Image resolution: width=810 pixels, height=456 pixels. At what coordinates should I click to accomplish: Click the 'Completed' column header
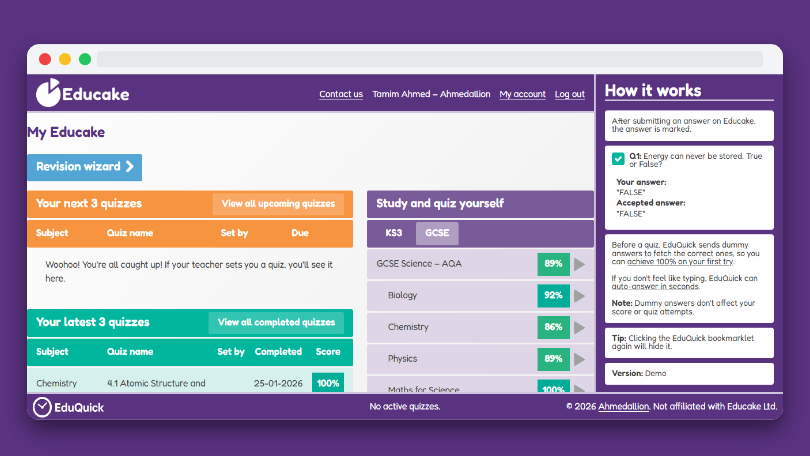(278, 352)
